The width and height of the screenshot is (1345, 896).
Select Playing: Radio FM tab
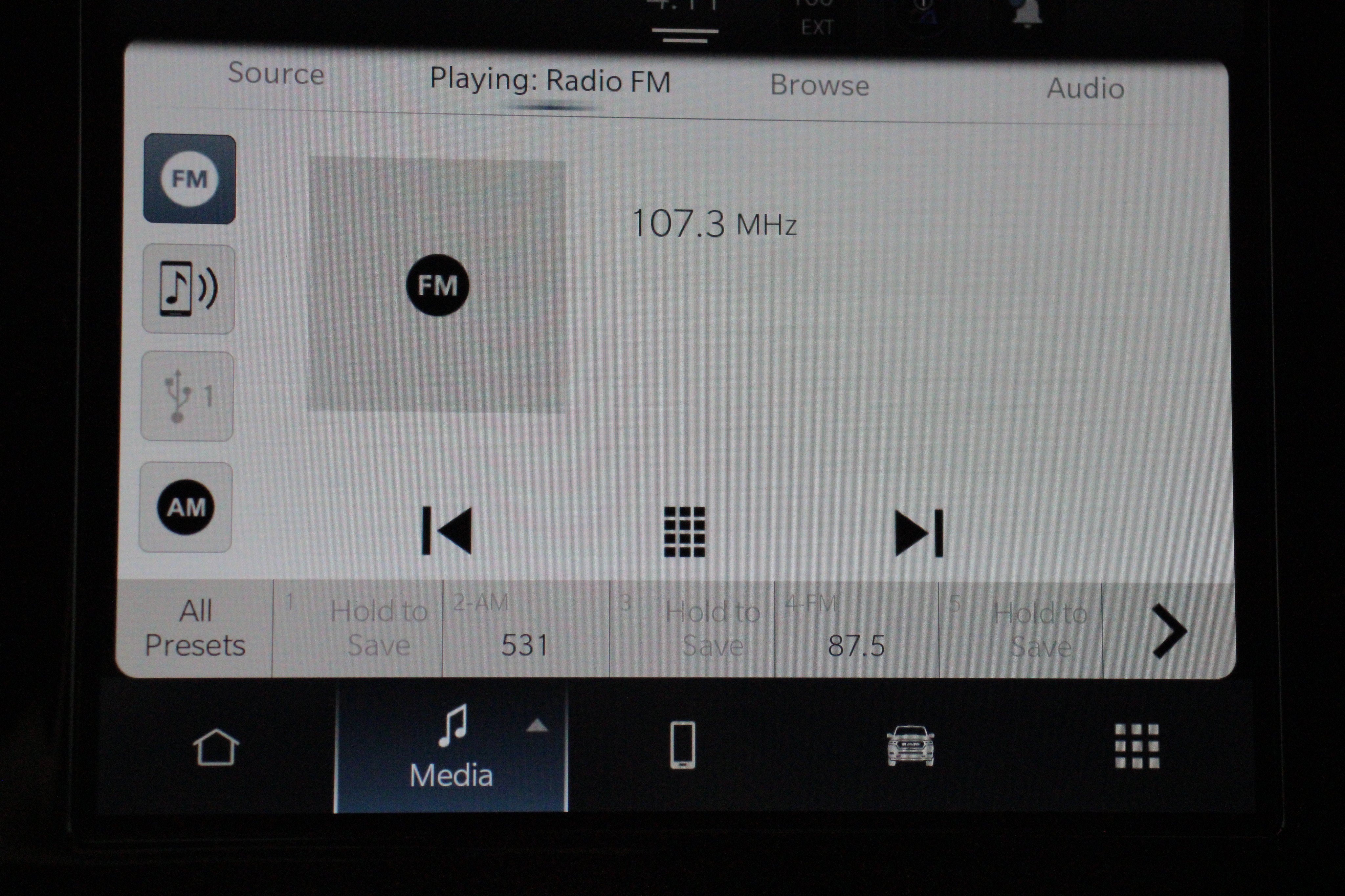click(x=550, y=80)
